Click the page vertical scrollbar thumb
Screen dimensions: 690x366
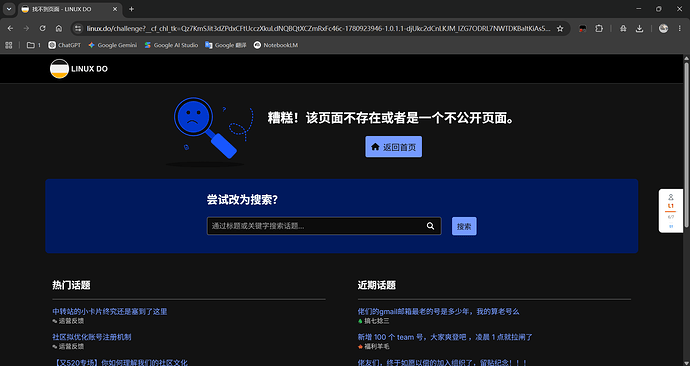[x=686, y=145]
